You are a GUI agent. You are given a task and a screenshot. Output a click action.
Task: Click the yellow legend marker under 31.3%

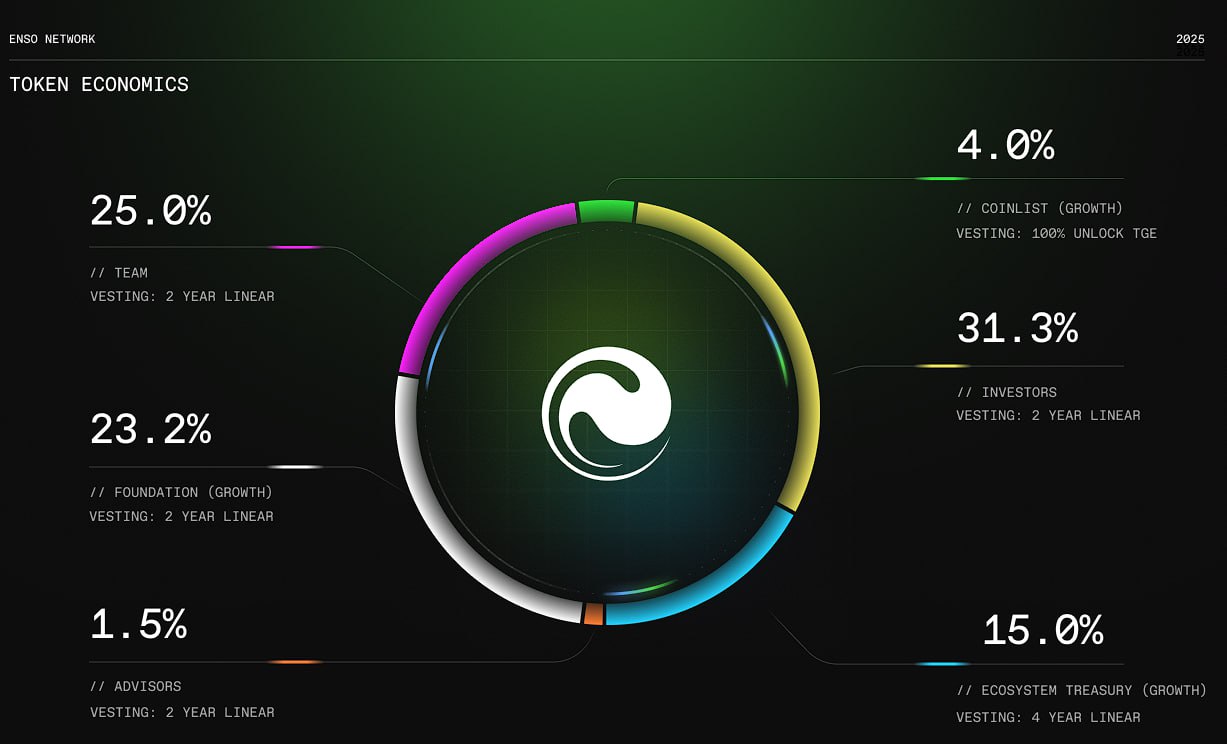coord(943,366)
